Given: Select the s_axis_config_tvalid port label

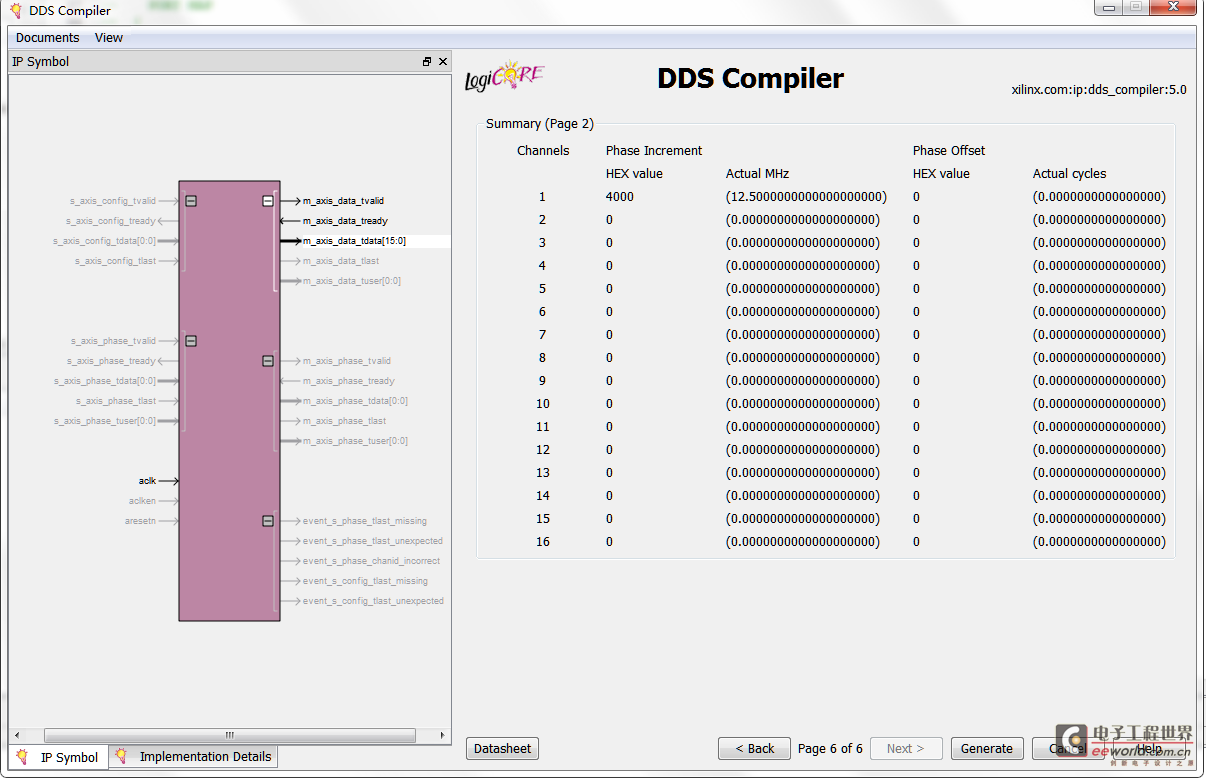Looking at the screenshot, I should (x=113, y=201).
